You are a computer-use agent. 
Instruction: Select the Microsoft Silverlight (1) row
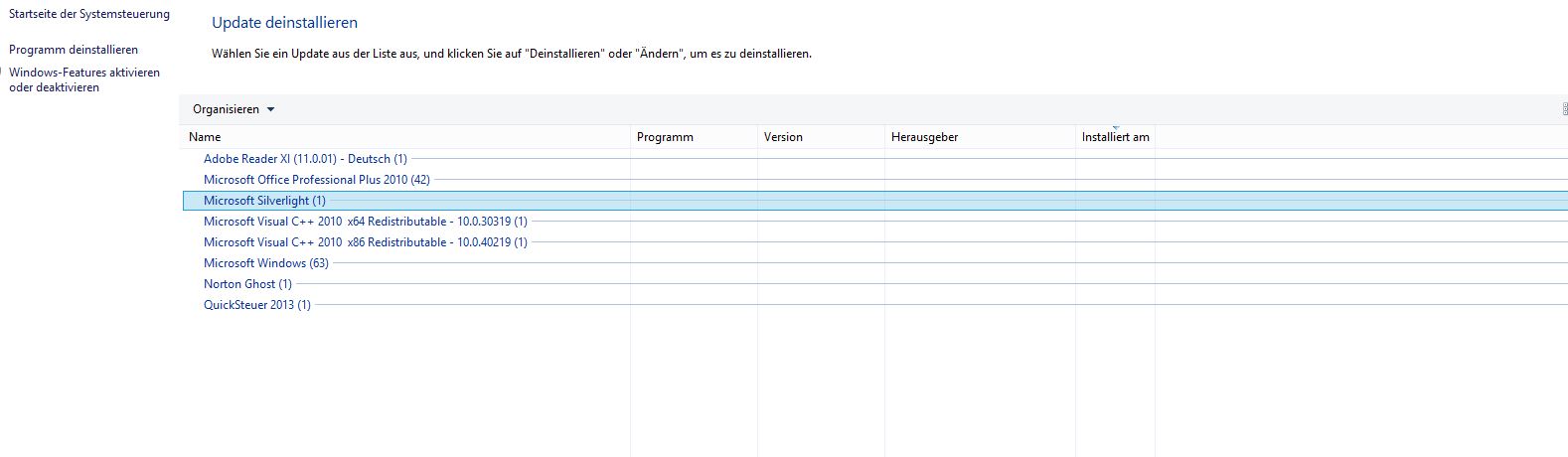tap(875, 201)
